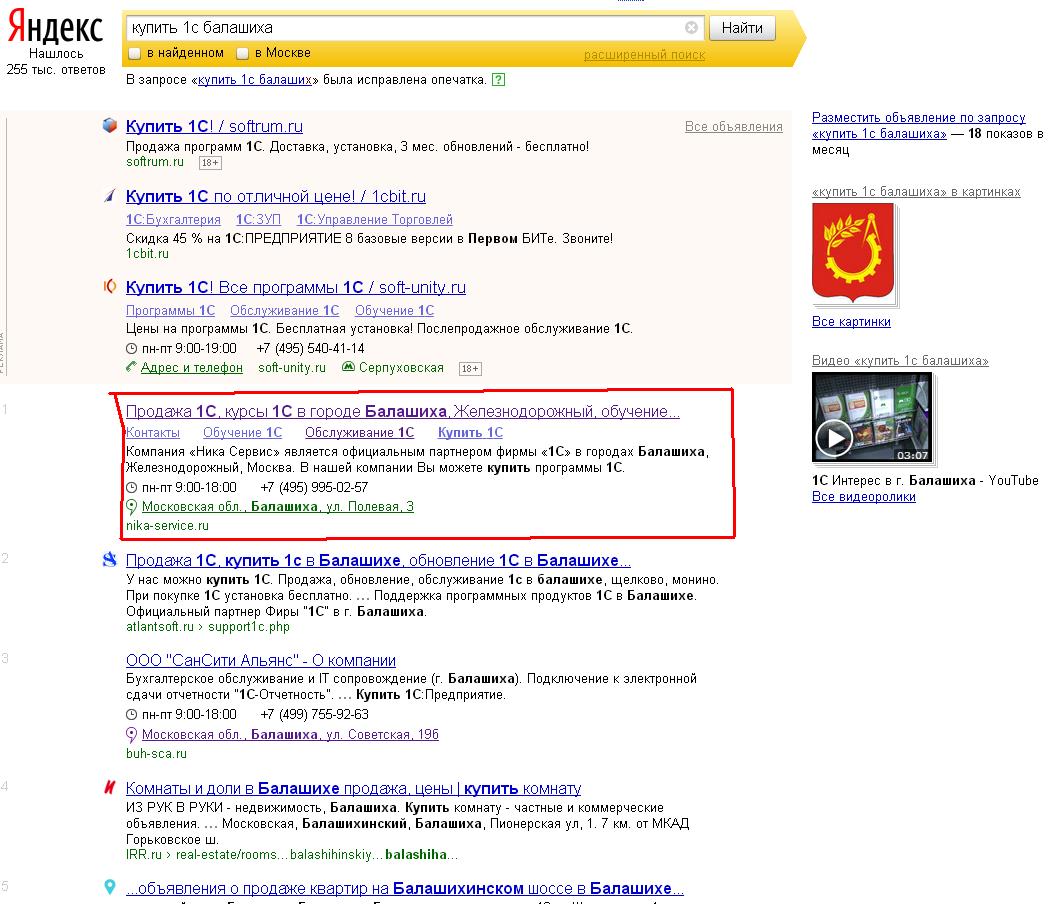
Task: Click the 18+ badge next to Серпуховская
Action: coord(470,369)
